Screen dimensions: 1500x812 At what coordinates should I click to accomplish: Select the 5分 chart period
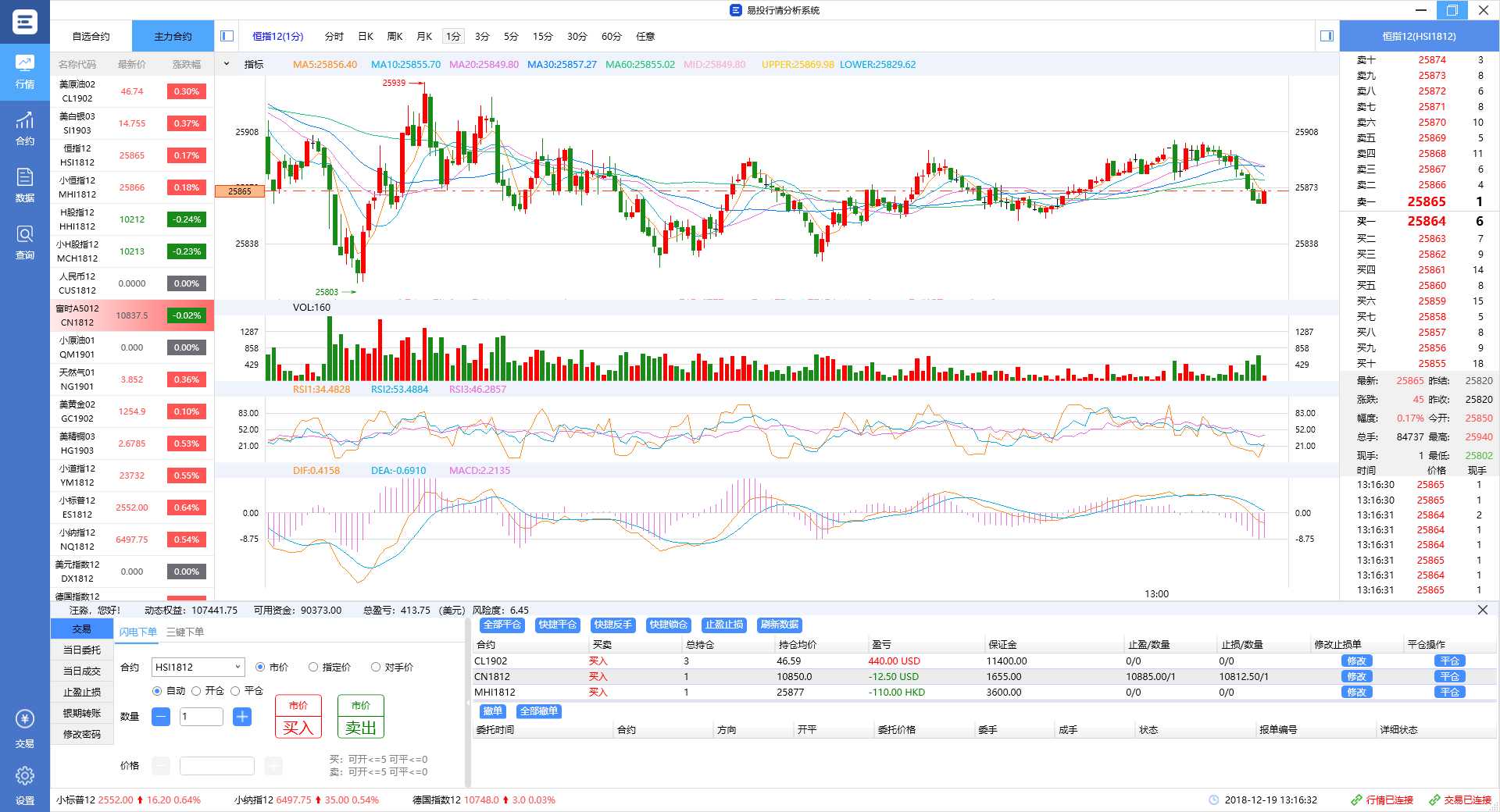tap(511, 37)
